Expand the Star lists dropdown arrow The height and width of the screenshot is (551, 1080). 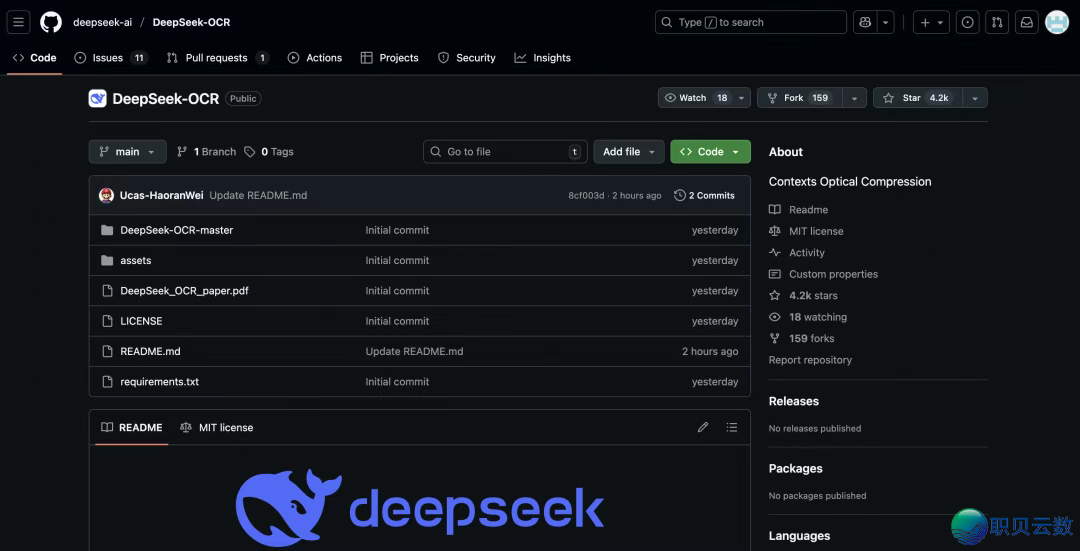coord(975,98)
